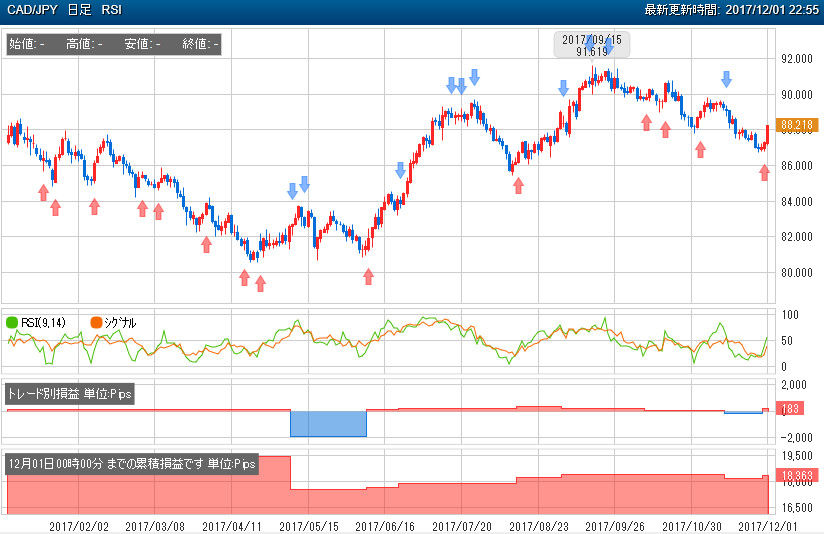The height and width of the screenshot is (534, 824).
Task: Click the 2017/09/26 date axis label
Action: click(615, 526)
